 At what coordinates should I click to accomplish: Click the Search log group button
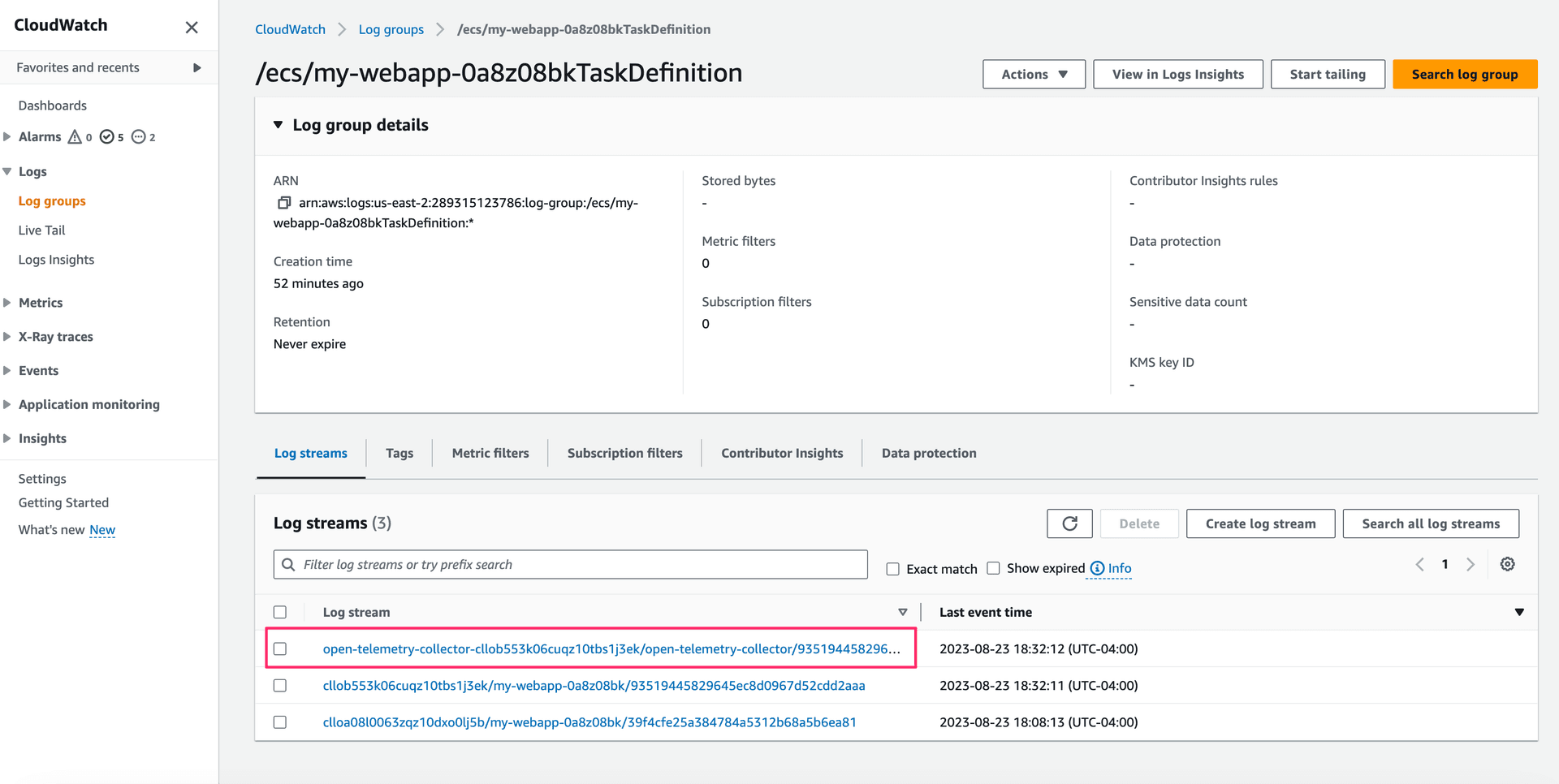point(1464,74)
